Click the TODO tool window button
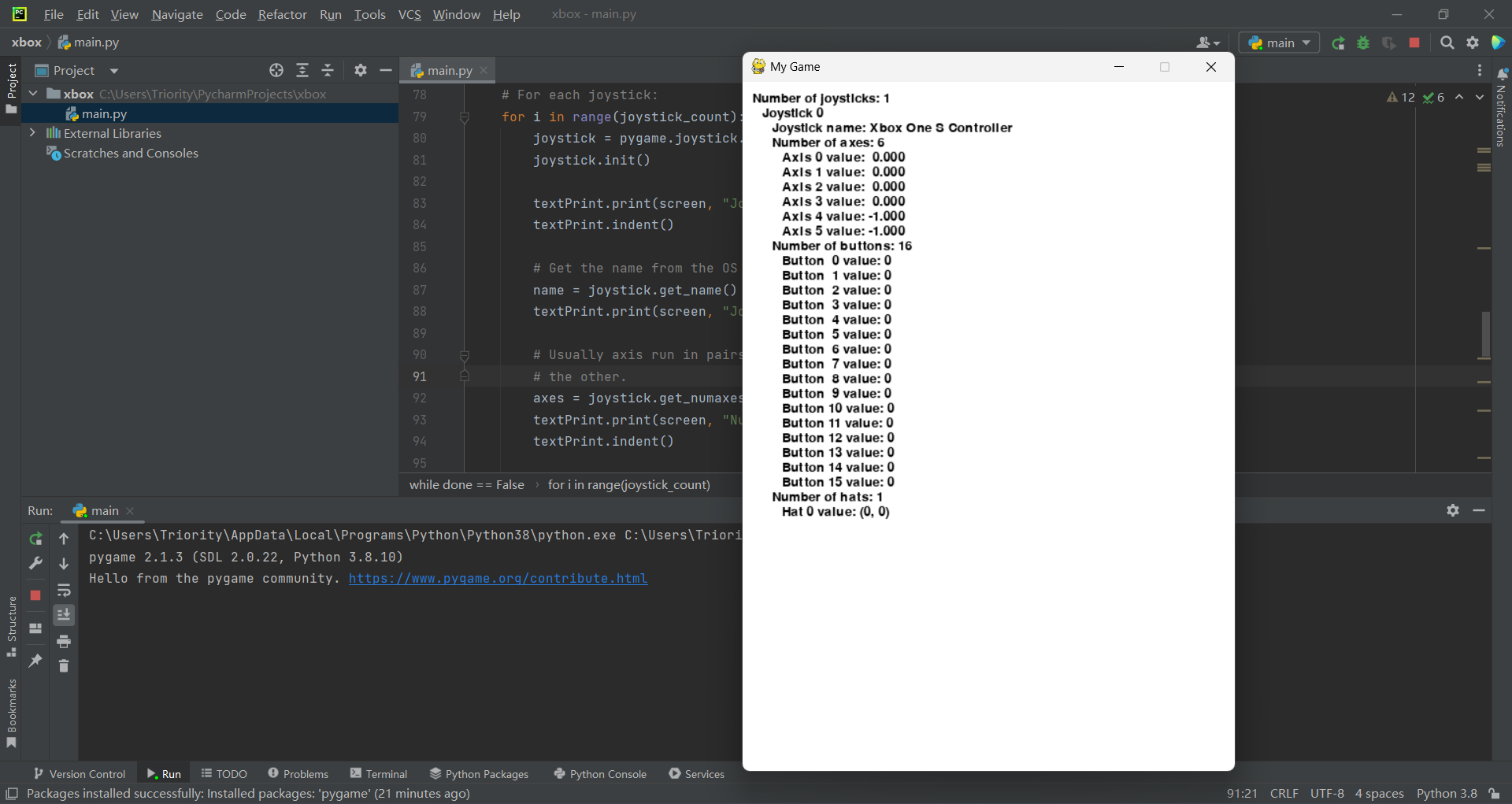Image resolution: width=1512 pixels, height=804 pixels. (x=224, y=774)
